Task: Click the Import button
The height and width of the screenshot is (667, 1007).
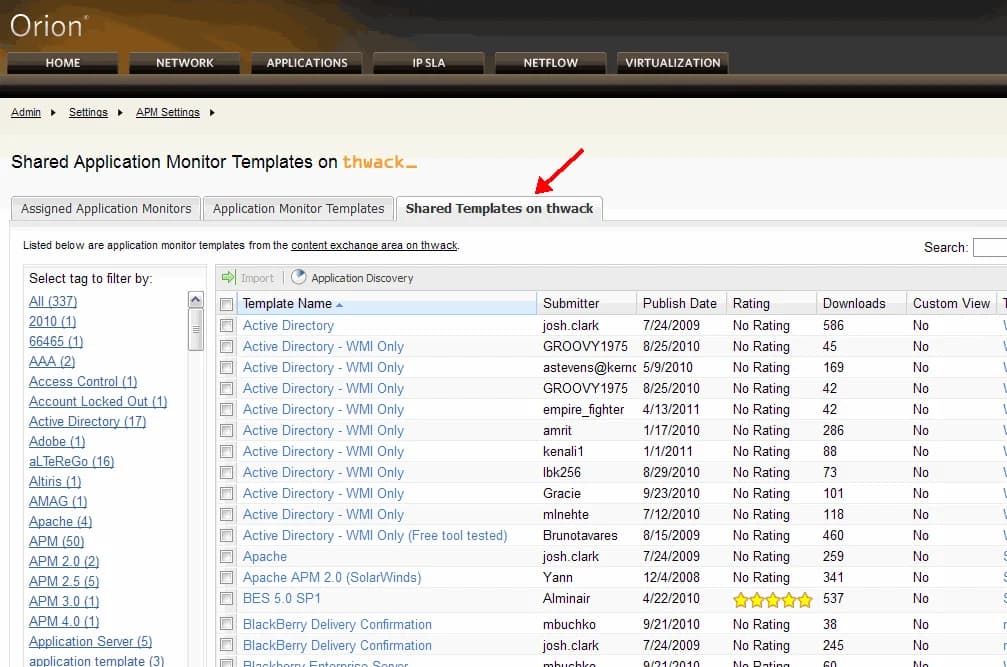Action: point(249,278)
